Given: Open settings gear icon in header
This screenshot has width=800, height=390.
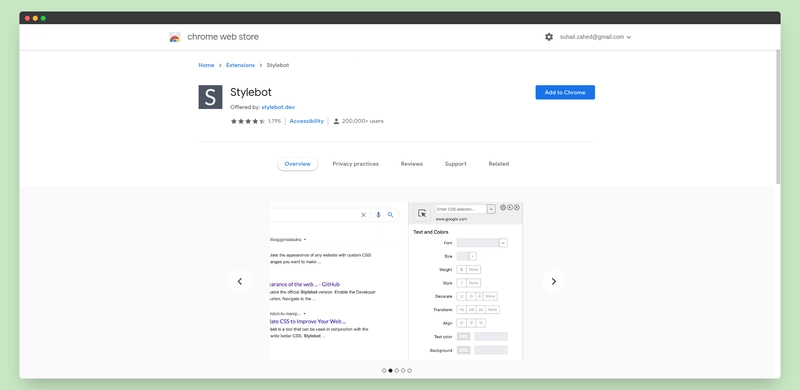Looking at the screenshot, I should tap(548, 37).
